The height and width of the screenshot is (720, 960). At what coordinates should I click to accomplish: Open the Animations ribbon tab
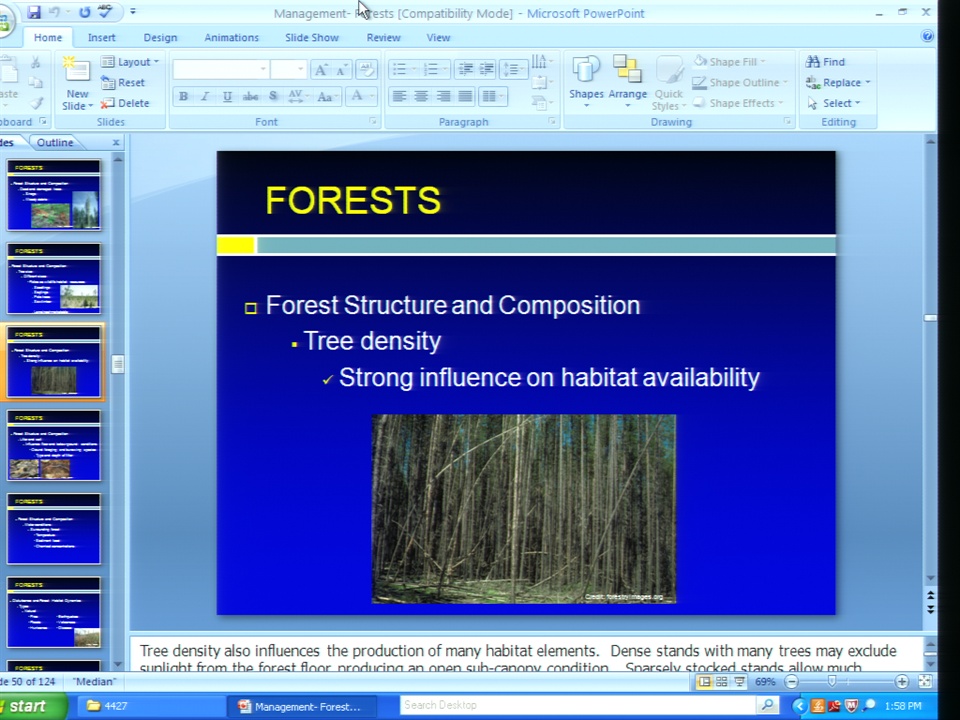coord(231,37)
